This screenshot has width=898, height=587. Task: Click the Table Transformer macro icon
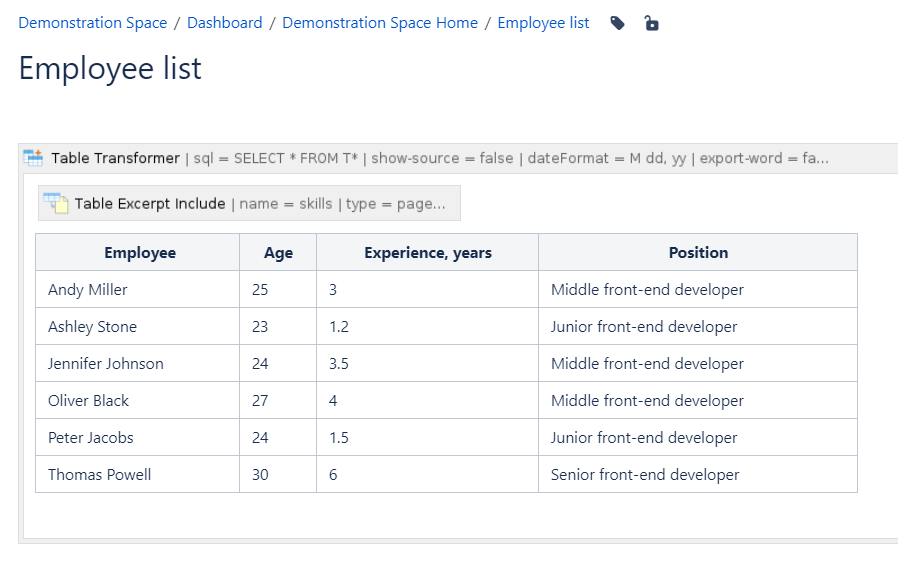(x=34, y=158)
